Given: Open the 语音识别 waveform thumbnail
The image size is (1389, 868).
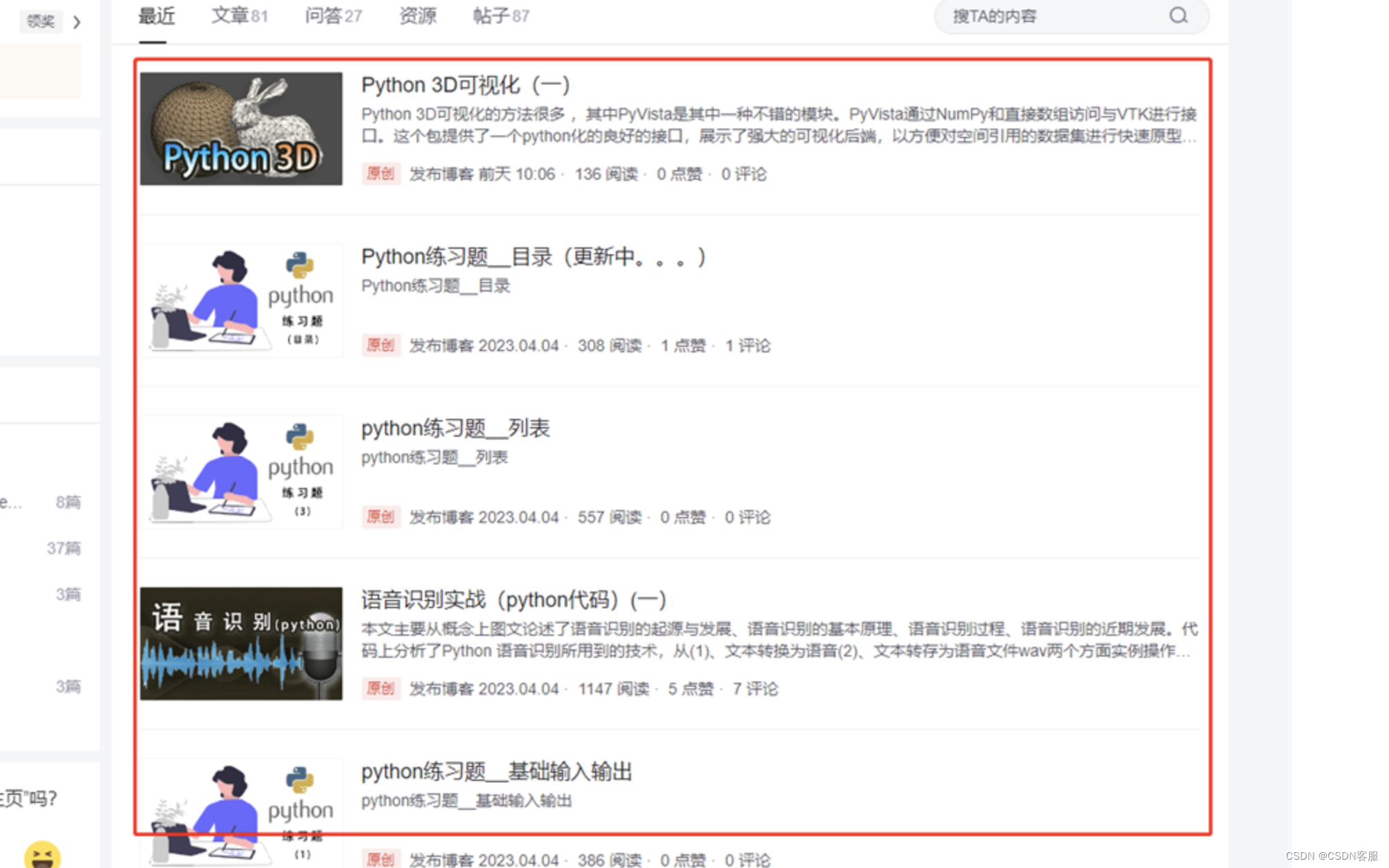Looking at the screenshot, I should [x=241, y=643].
